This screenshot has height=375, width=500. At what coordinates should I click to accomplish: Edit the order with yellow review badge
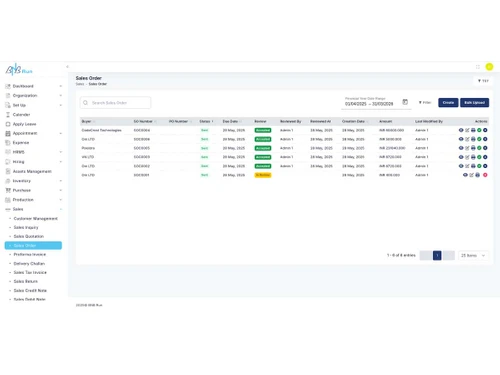[471, 175]
